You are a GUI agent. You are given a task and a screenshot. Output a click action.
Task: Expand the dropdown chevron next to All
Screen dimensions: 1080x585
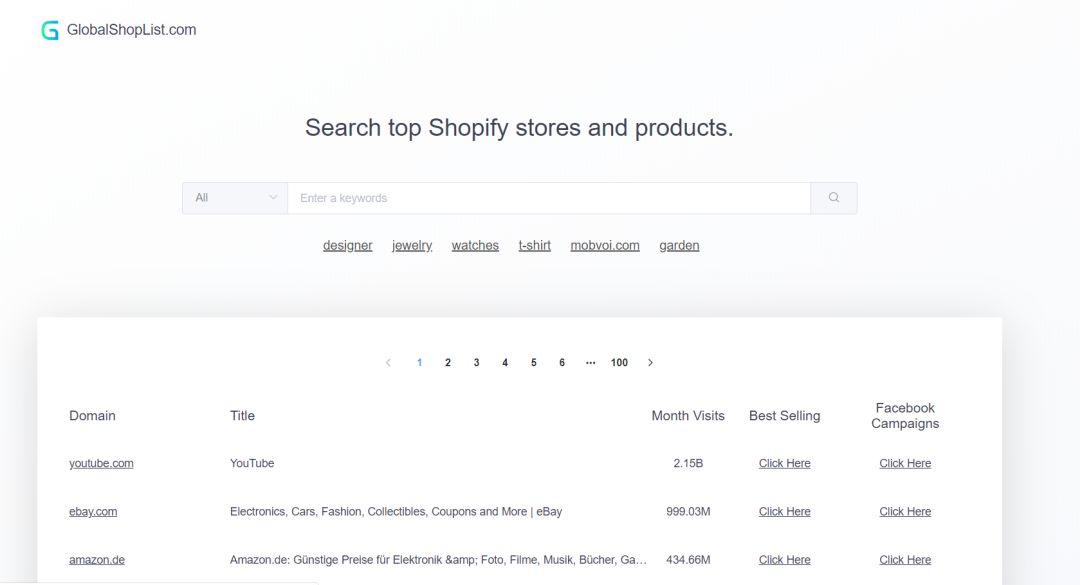coord(272,197)
